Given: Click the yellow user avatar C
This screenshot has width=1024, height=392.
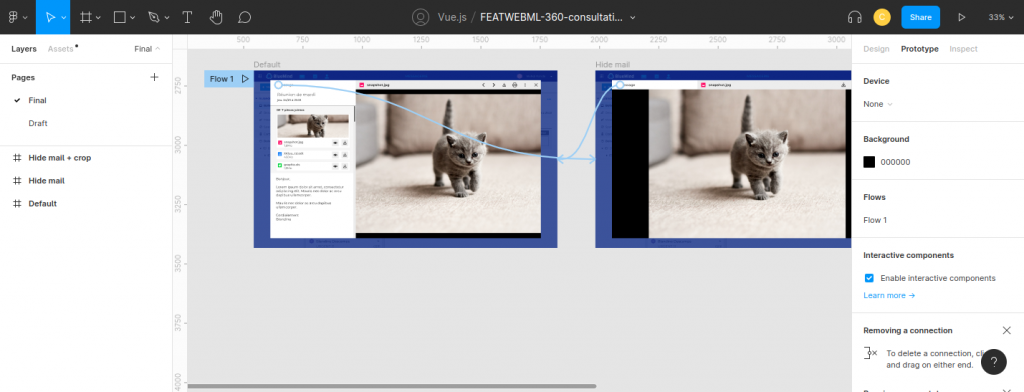Looking at the screenshot, I should coord(882,17).
